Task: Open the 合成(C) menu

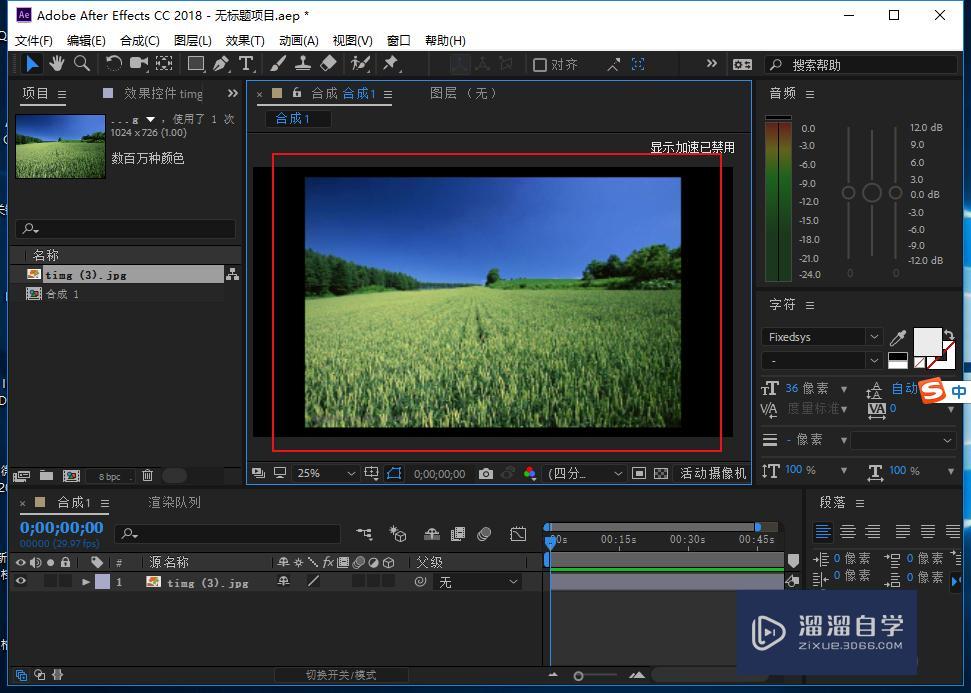Action: pos(140,41)
